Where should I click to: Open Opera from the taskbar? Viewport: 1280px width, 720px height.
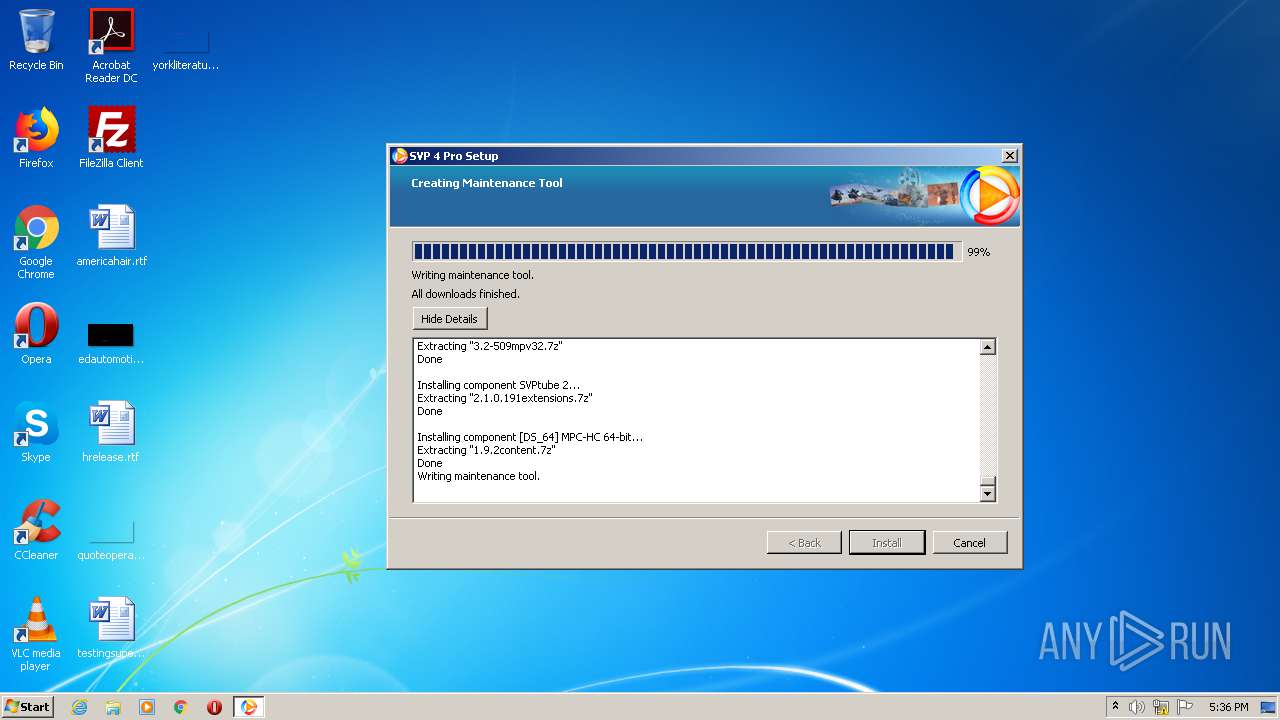214,707
